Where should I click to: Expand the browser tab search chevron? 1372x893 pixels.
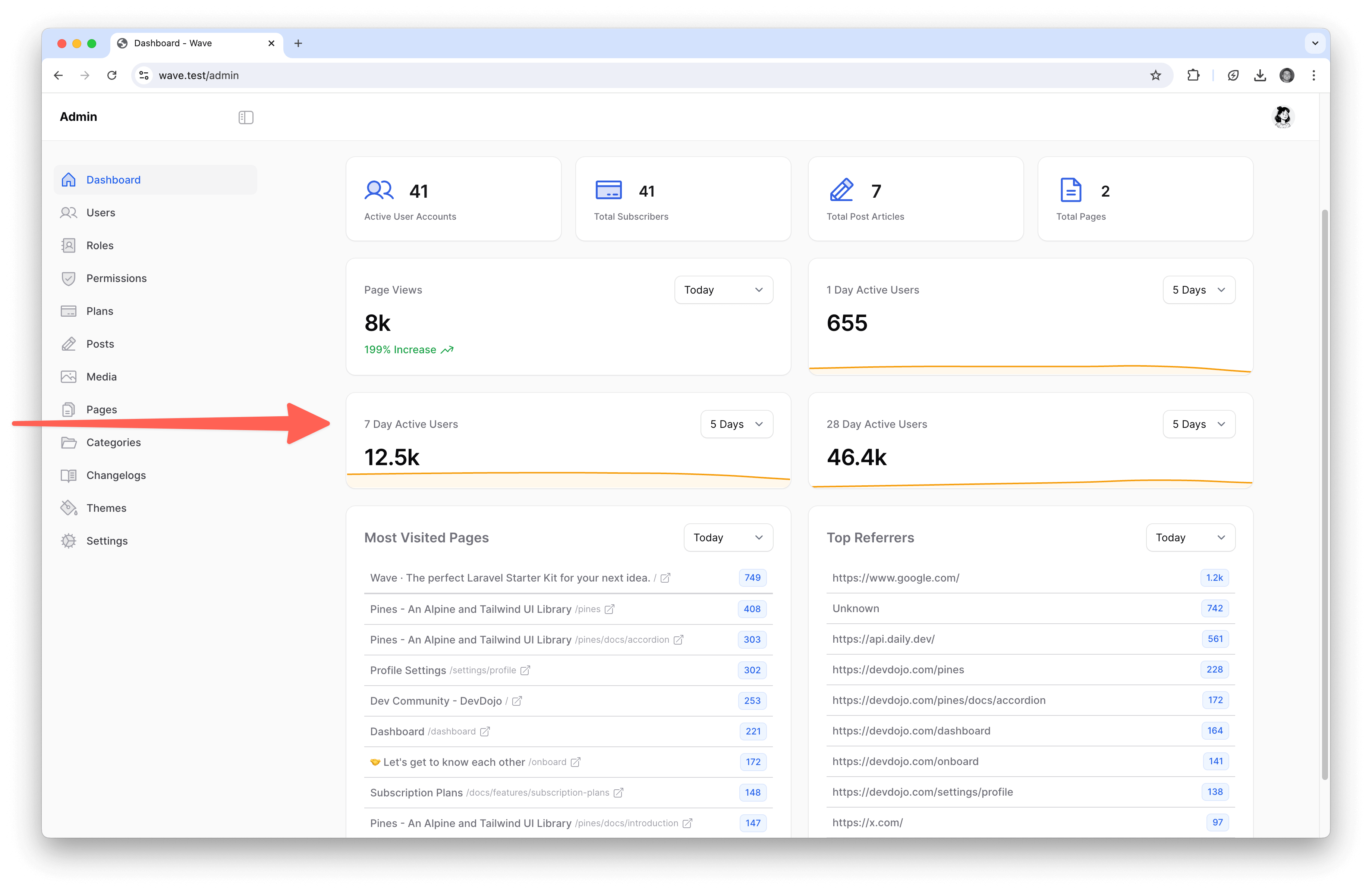point(1315,43)
